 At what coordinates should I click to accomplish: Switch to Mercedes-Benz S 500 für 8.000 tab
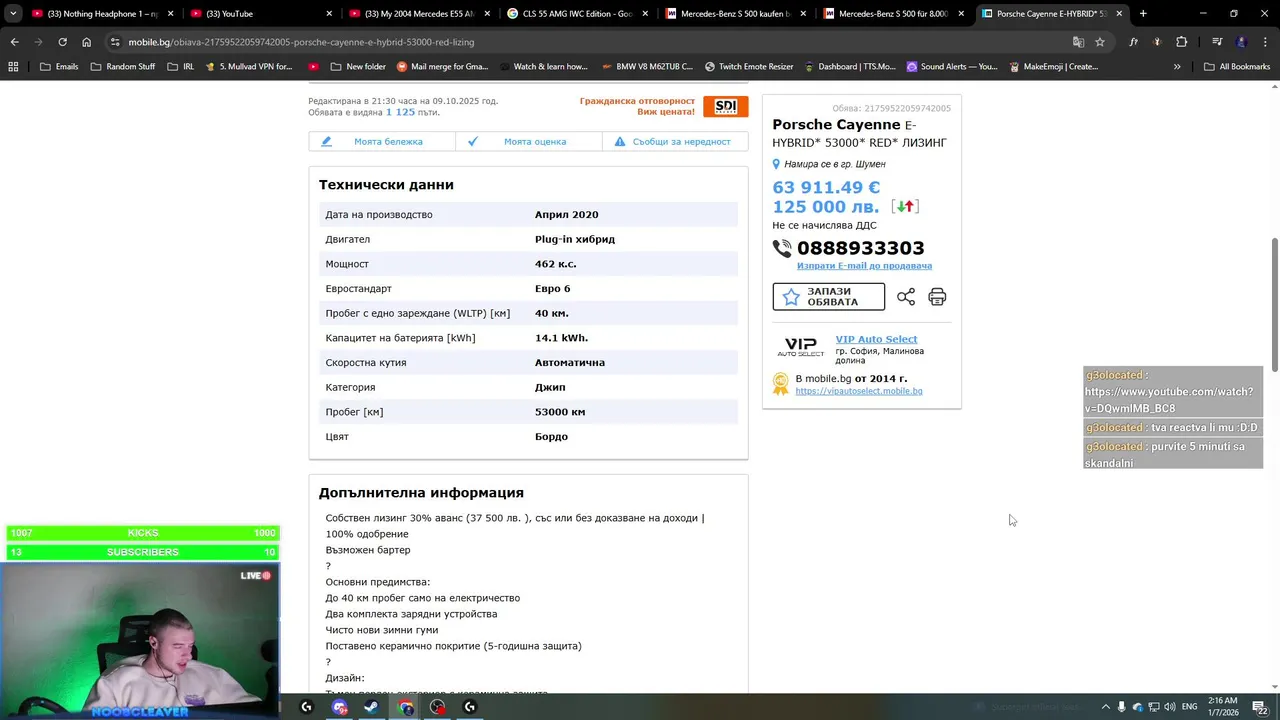[x=896, y=14]
